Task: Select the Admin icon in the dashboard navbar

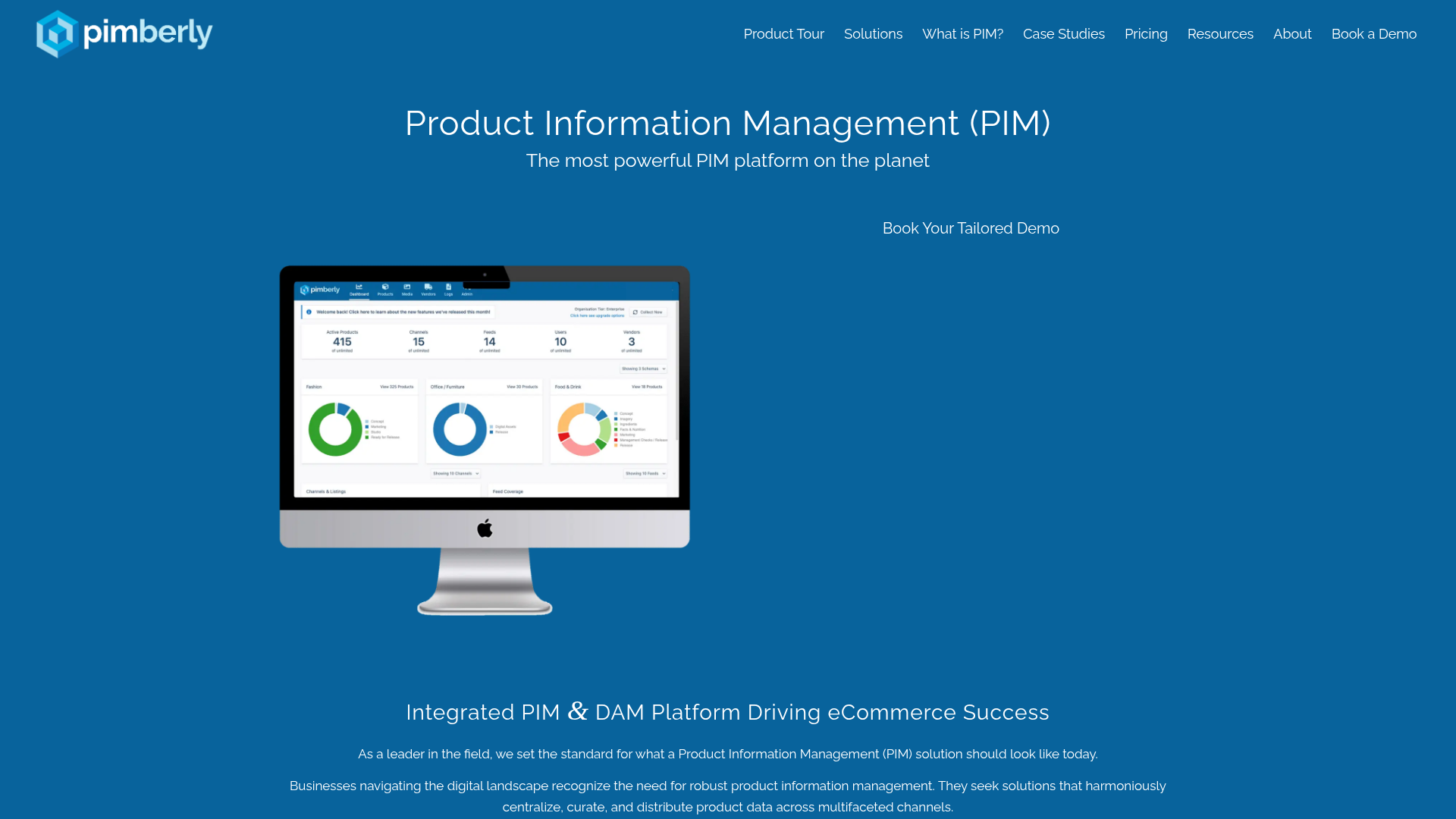Action: click(467, 292)
